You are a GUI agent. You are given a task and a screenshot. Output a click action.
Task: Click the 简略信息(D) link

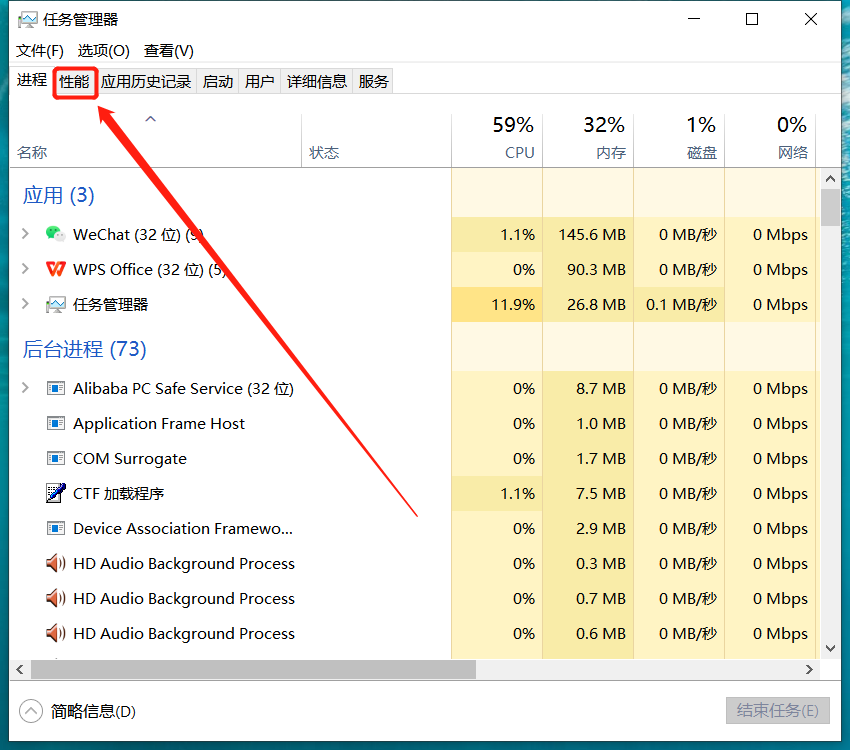93,711
